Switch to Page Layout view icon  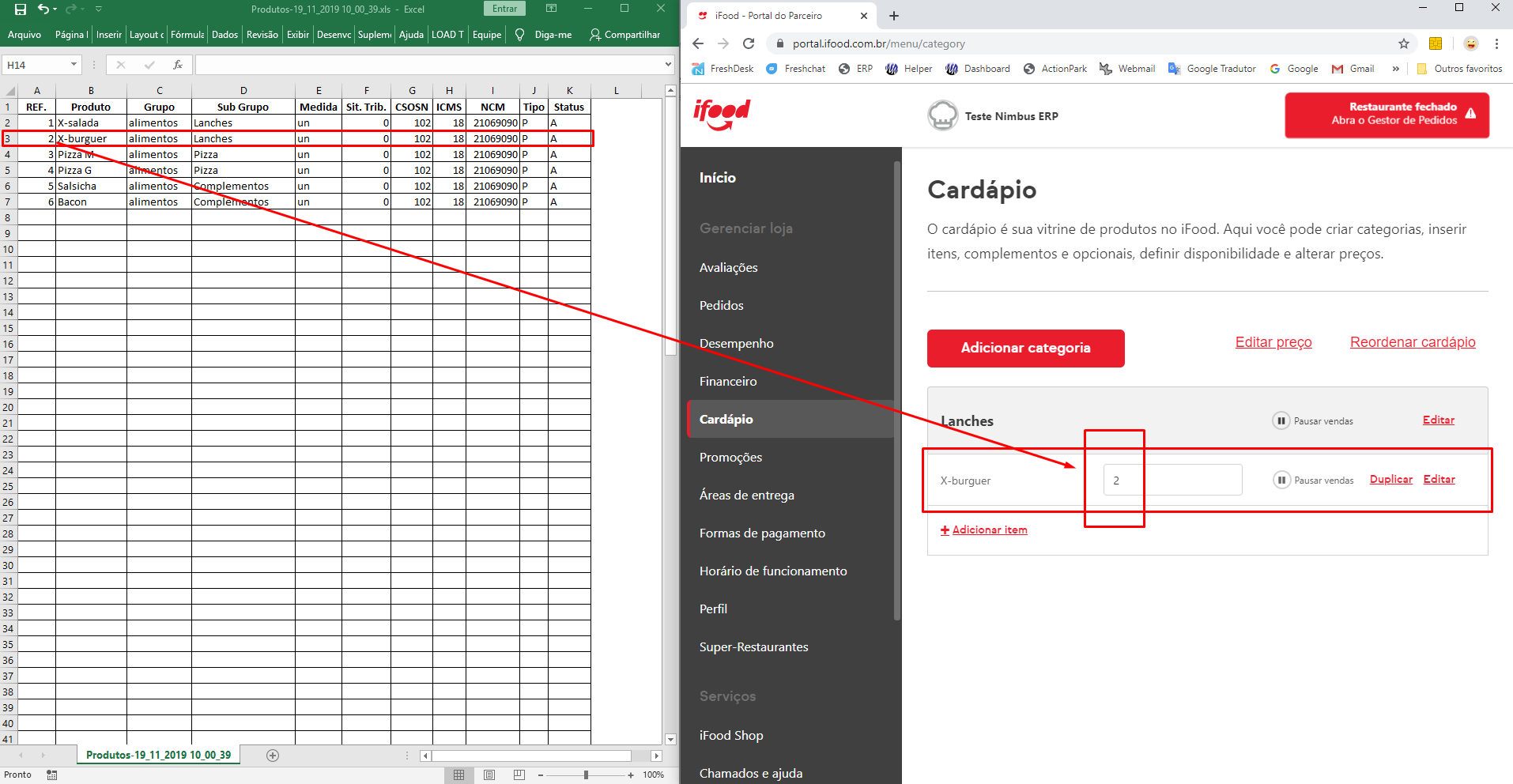(x=489, y=775)
